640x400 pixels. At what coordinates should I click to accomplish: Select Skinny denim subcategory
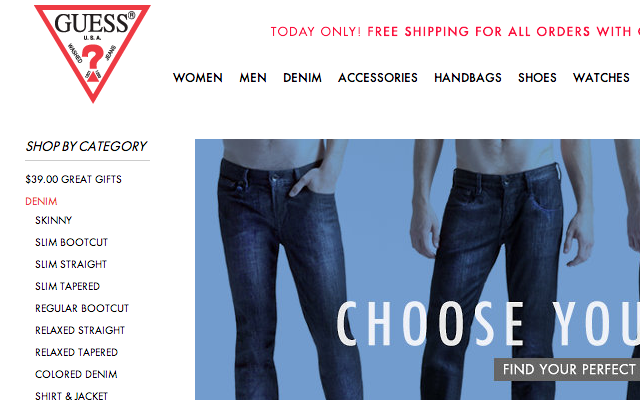pos(53,220)
